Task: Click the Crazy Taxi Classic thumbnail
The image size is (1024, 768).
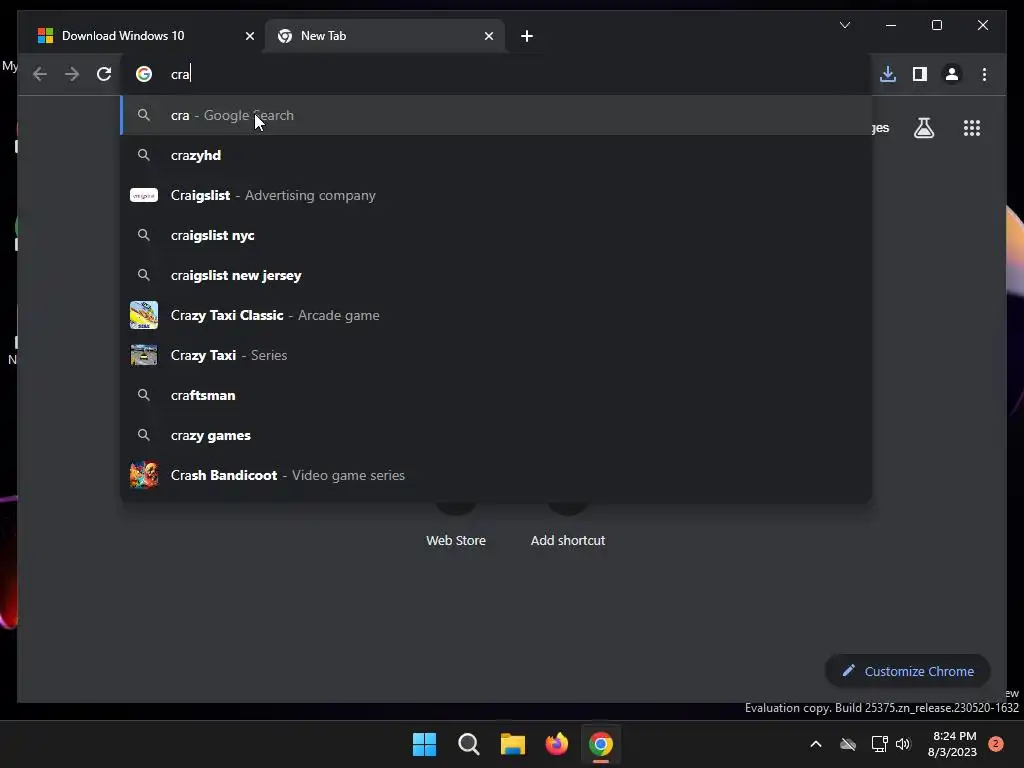Action: [x=144, y=315]
